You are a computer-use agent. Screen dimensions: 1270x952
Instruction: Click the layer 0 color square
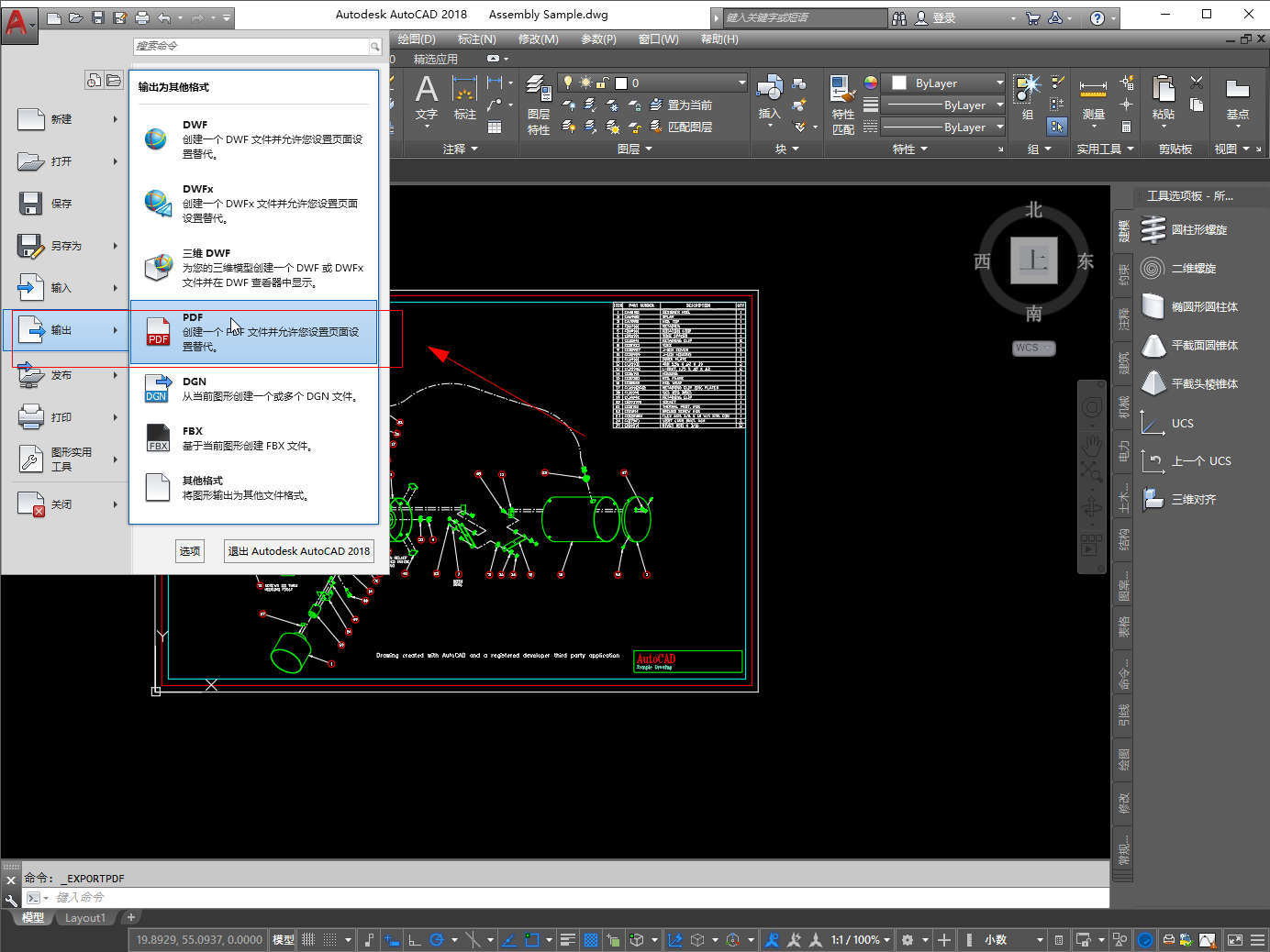[621, 83]
